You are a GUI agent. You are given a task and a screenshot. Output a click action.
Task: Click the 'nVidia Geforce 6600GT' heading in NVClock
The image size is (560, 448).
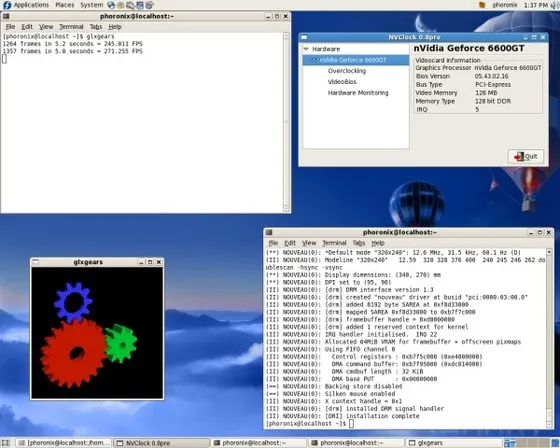(x=469, y=48)
